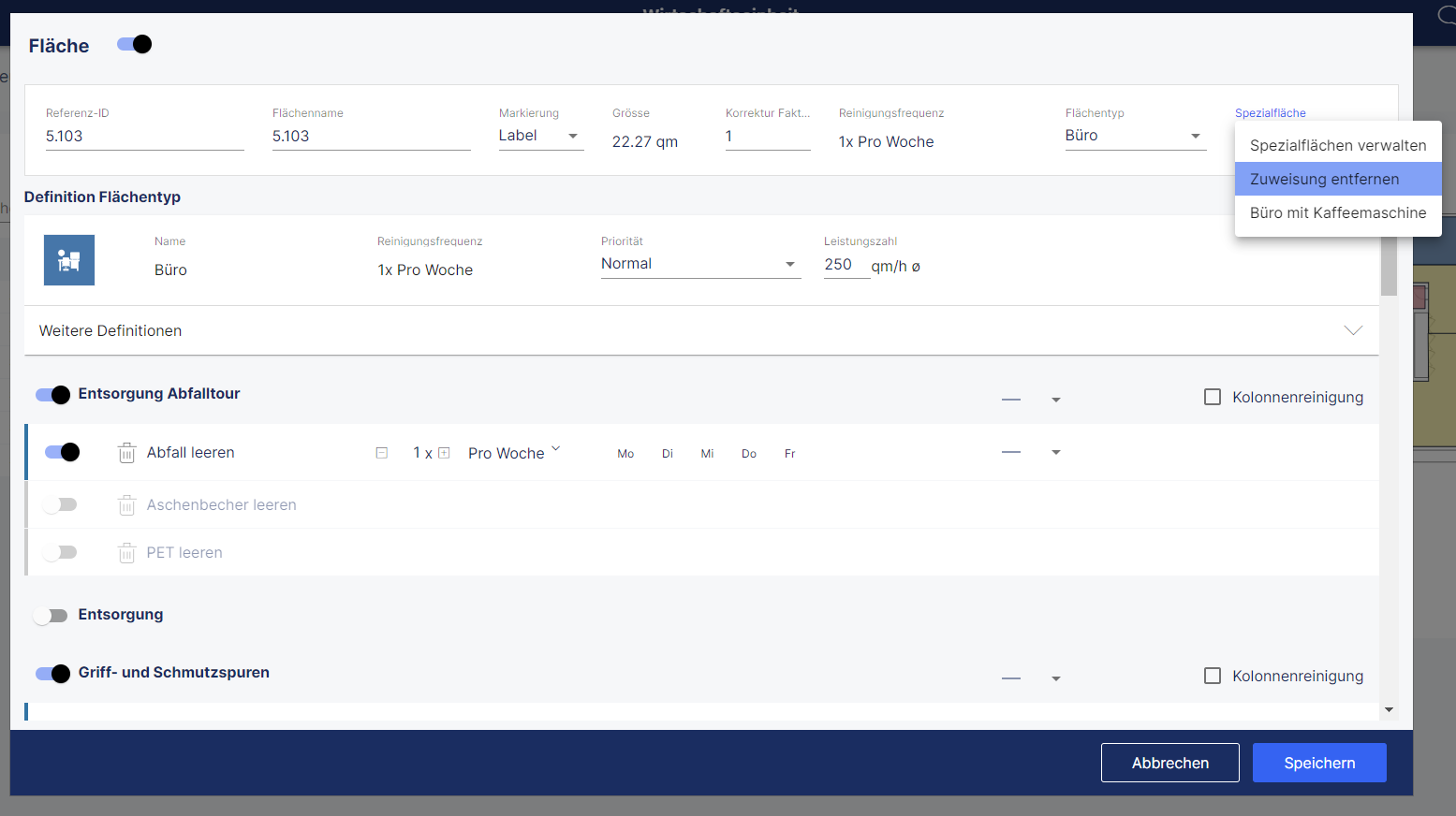Check Kolonnenreinigung for Griff- und Schmutzspuren
The width and height of the screenshot is (1456, 816).
[x=1213, y=676]
